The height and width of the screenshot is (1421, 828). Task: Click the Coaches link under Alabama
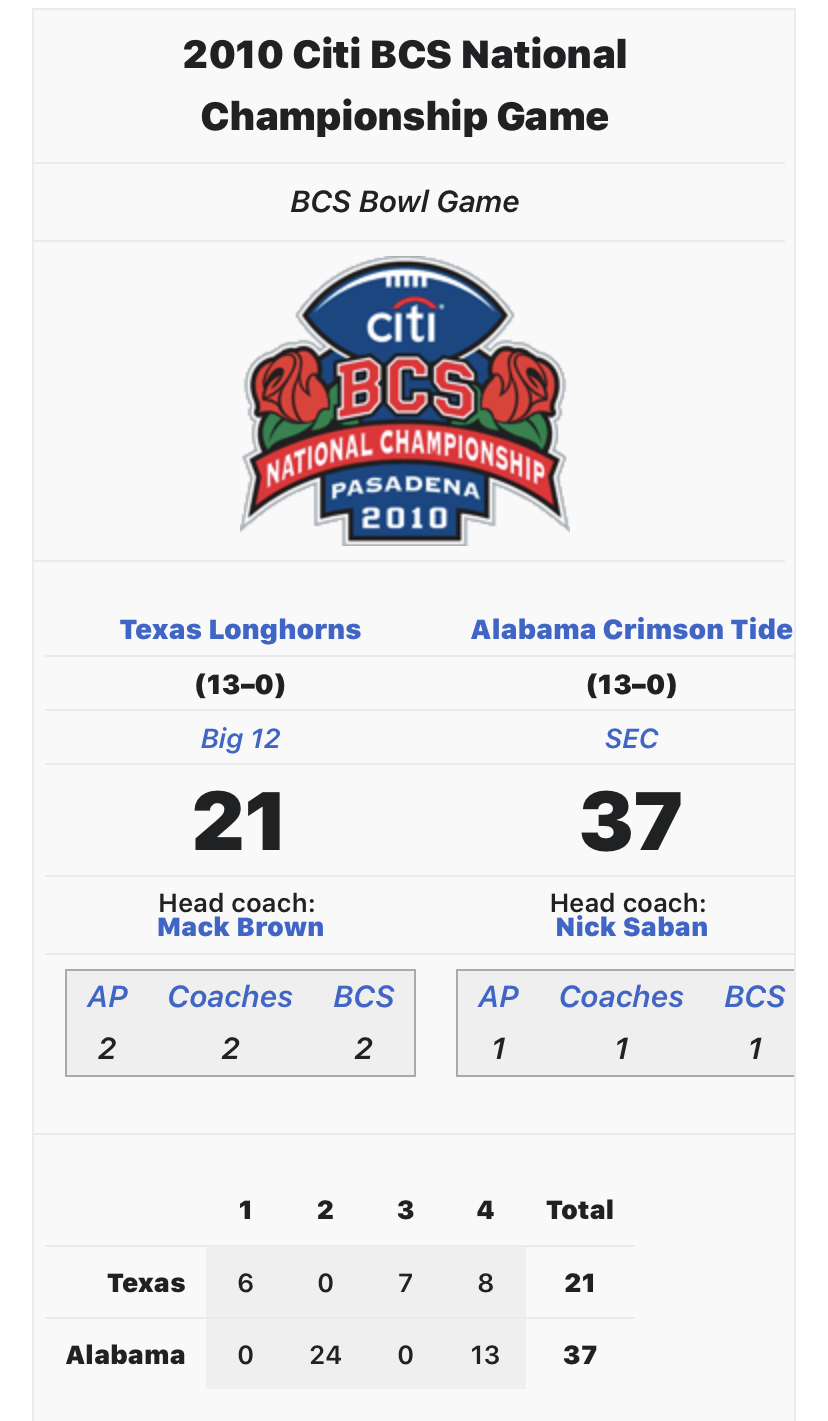621,997
